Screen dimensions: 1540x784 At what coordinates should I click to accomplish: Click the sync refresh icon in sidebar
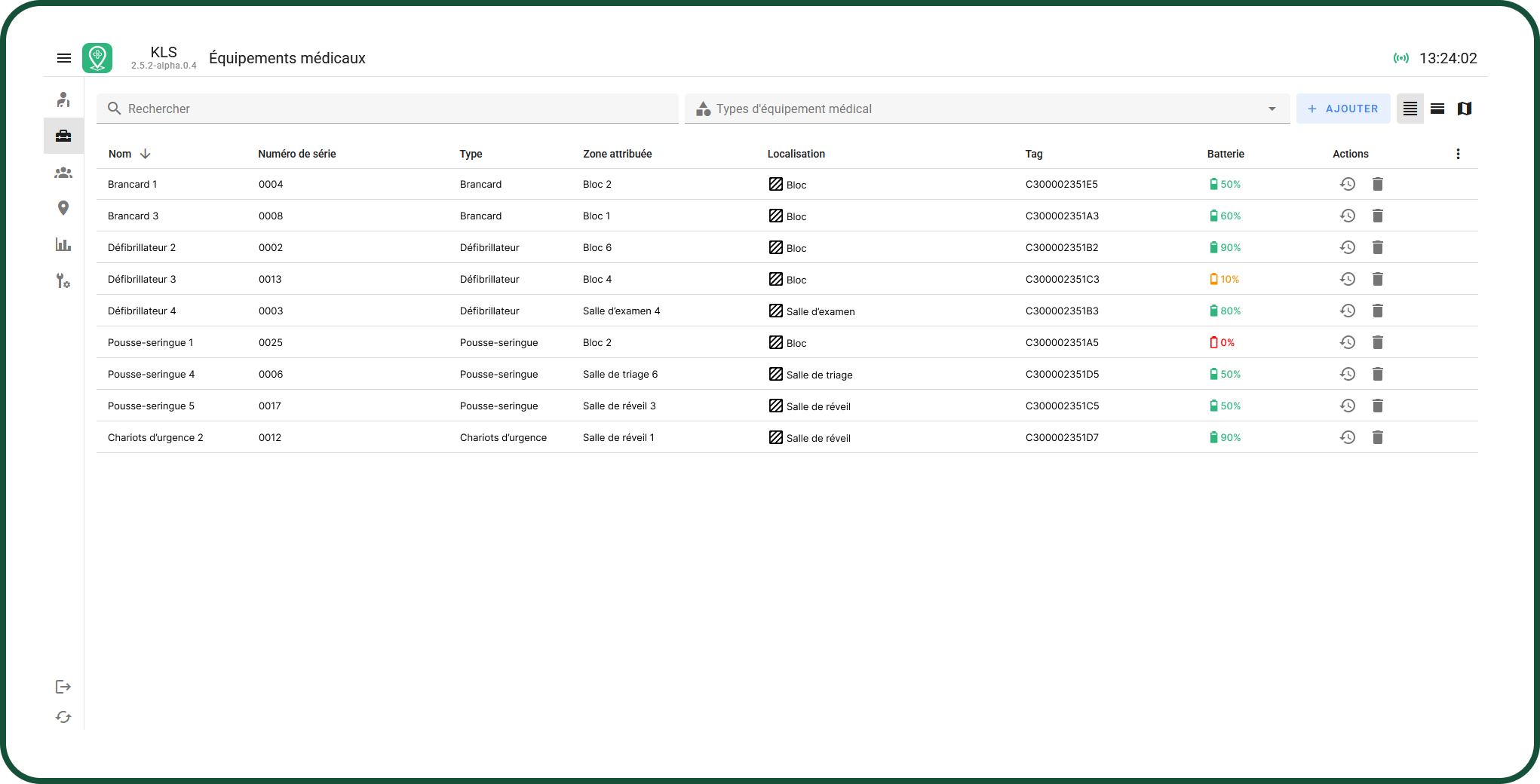(x=63, y=717)
